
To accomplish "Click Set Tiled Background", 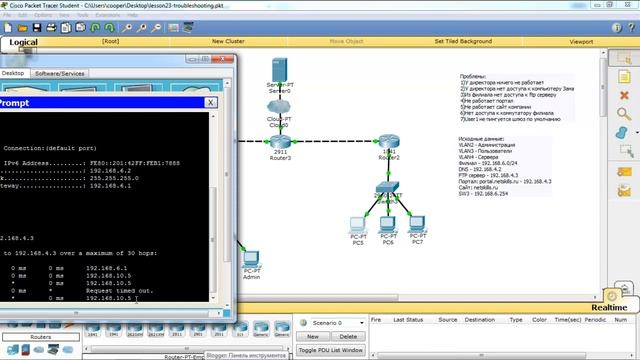I will tap(463, 41).
